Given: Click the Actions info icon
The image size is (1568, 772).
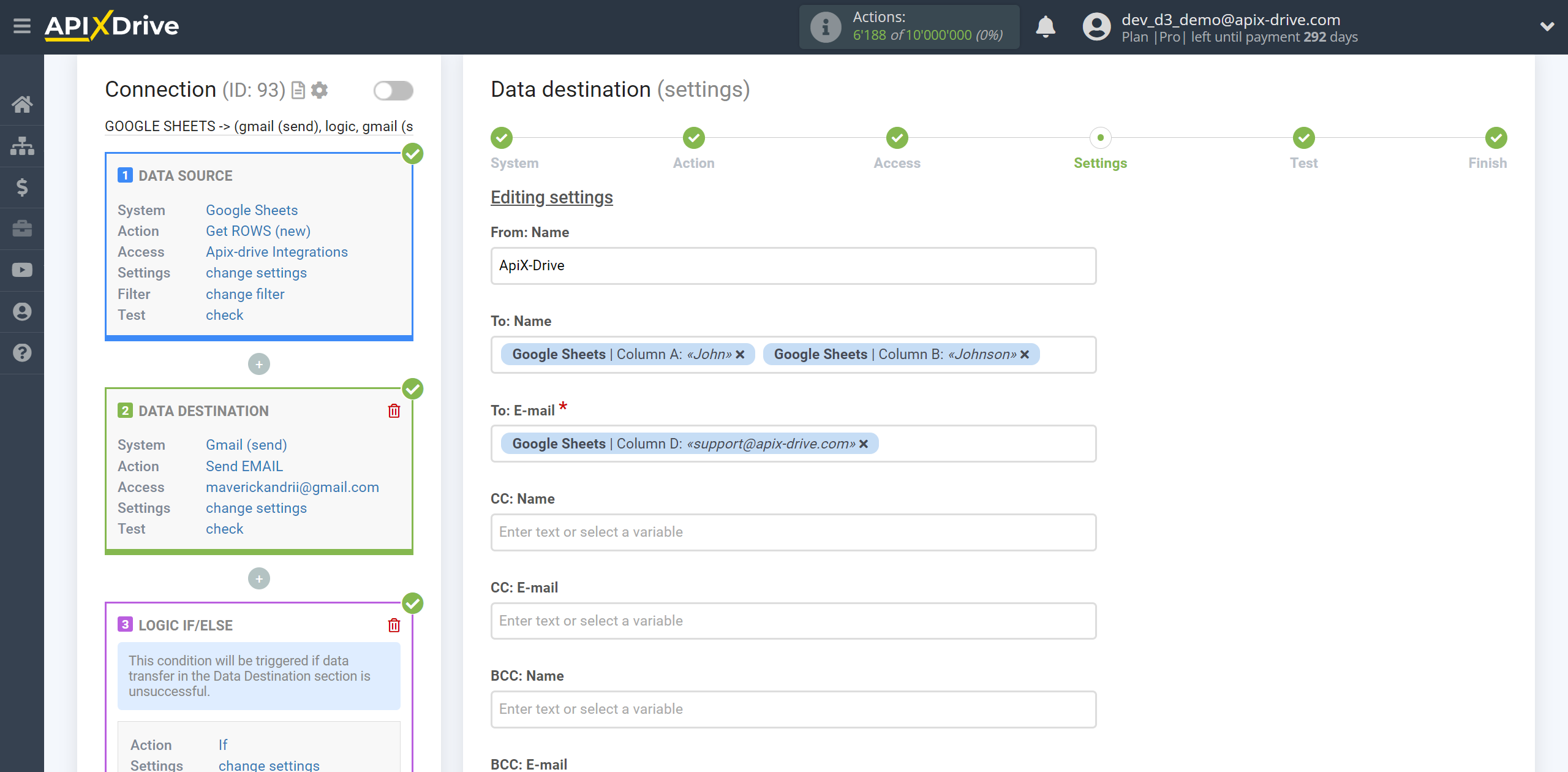Looking at the screenshot, I should tap(826, 27).
